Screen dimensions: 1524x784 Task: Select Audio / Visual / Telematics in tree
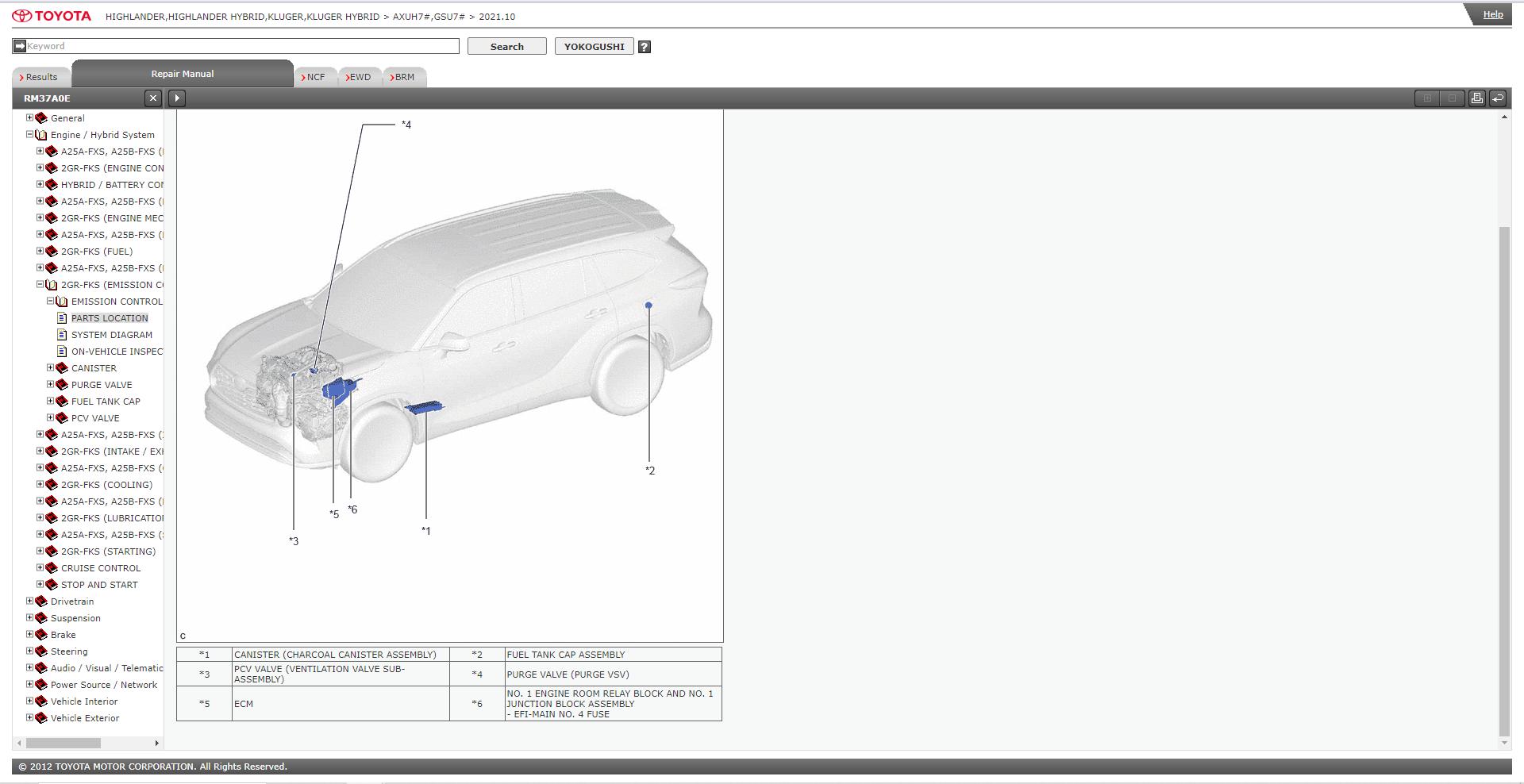(107, 668)
